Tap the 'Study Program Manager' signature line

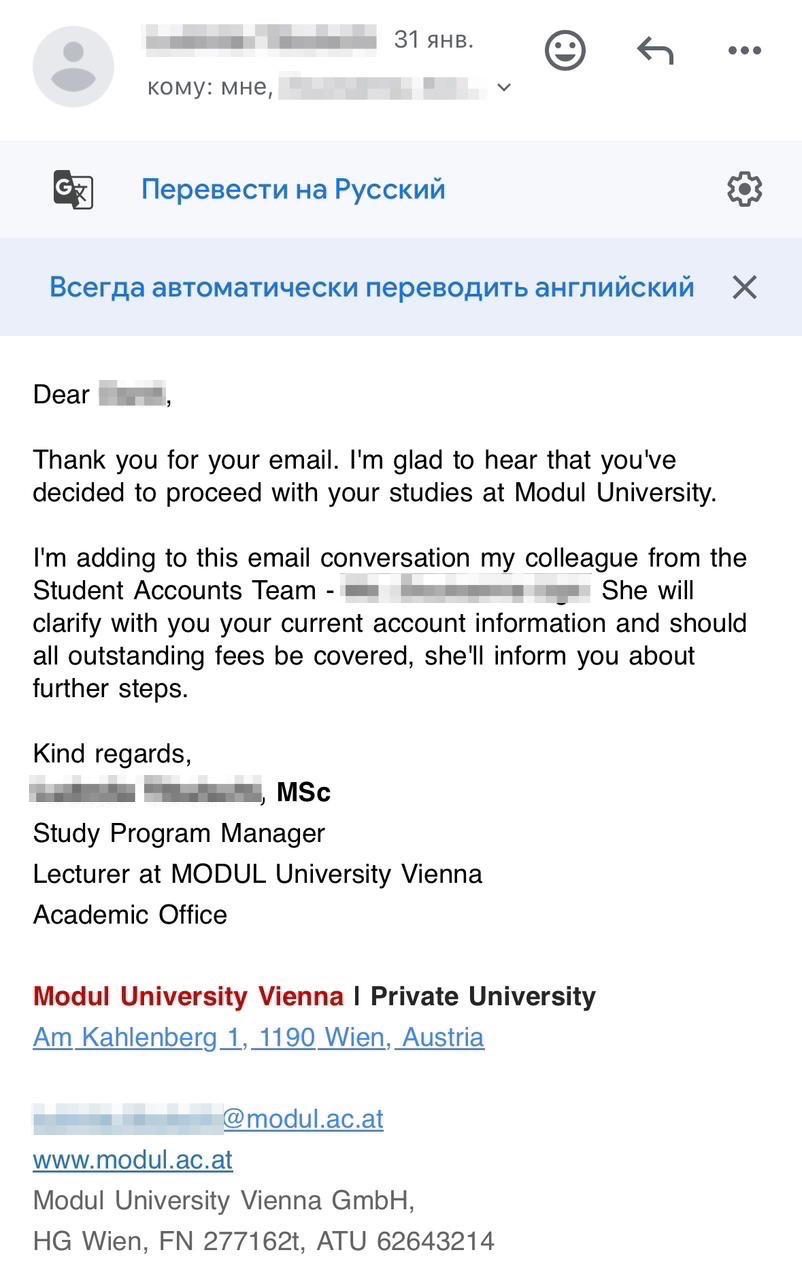click(x=179, y=833)
